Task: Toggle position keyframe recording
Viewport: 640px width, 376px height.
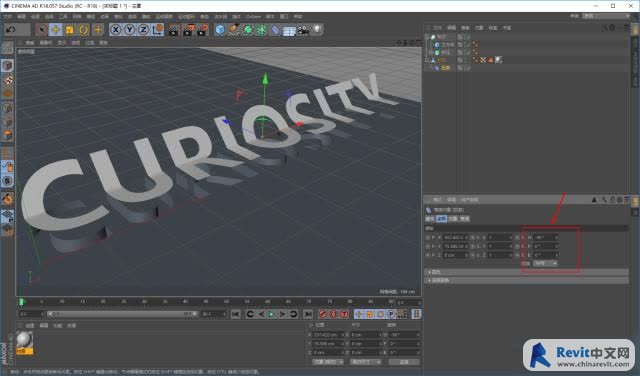Action: pyautogui.click(x=358, y=314)
